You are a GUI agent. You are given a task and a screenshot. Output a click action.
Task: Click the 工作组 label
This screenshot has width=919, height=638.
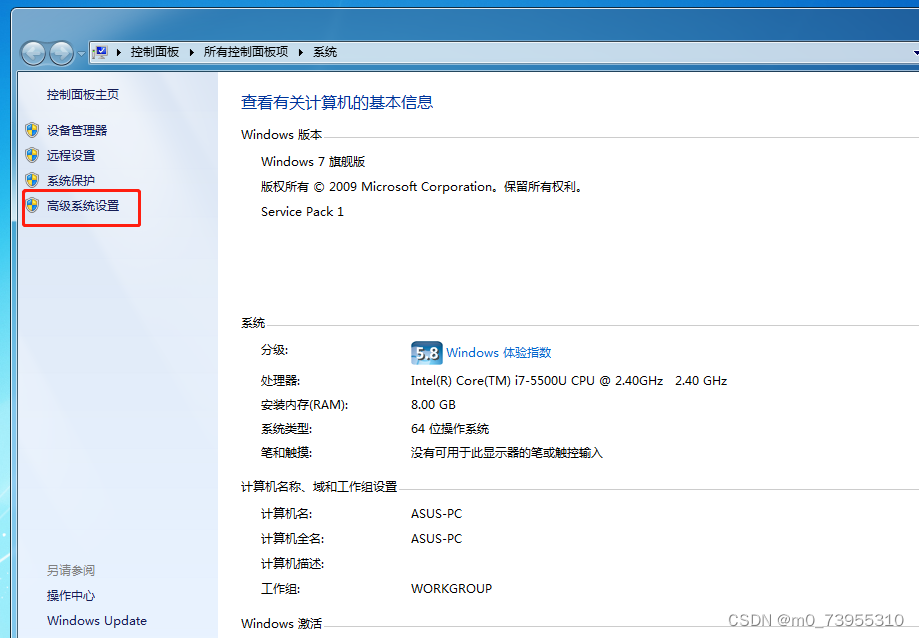click(281, 589)
